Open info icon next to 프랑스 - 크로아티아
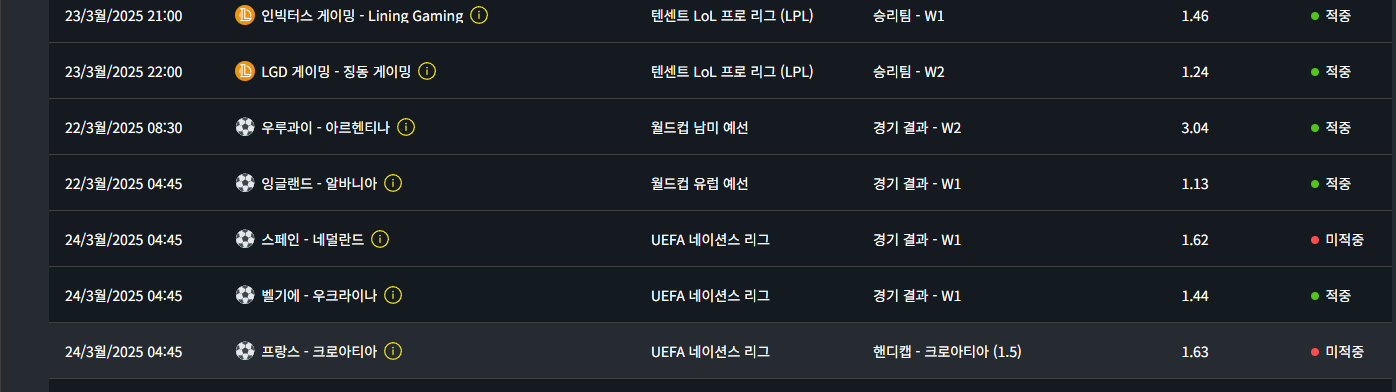 point(393,351)
